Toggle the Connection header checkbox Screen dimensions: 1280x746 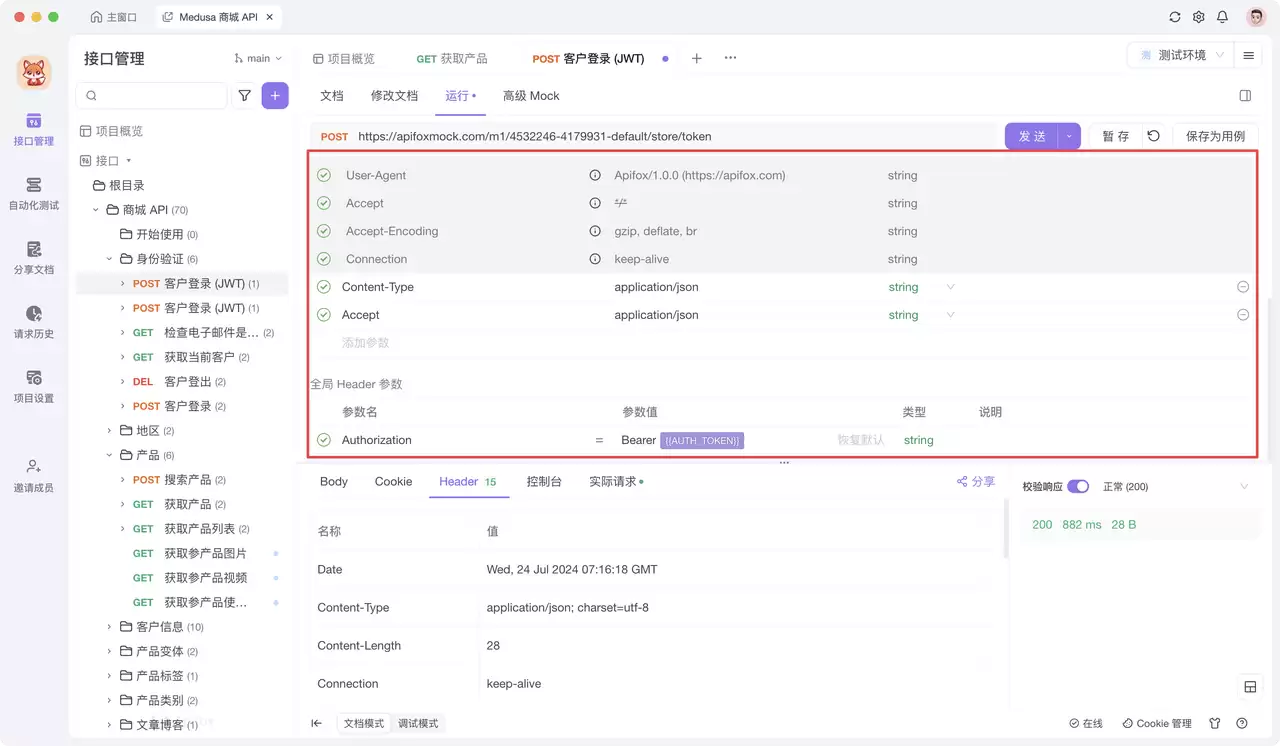(324, 259)
